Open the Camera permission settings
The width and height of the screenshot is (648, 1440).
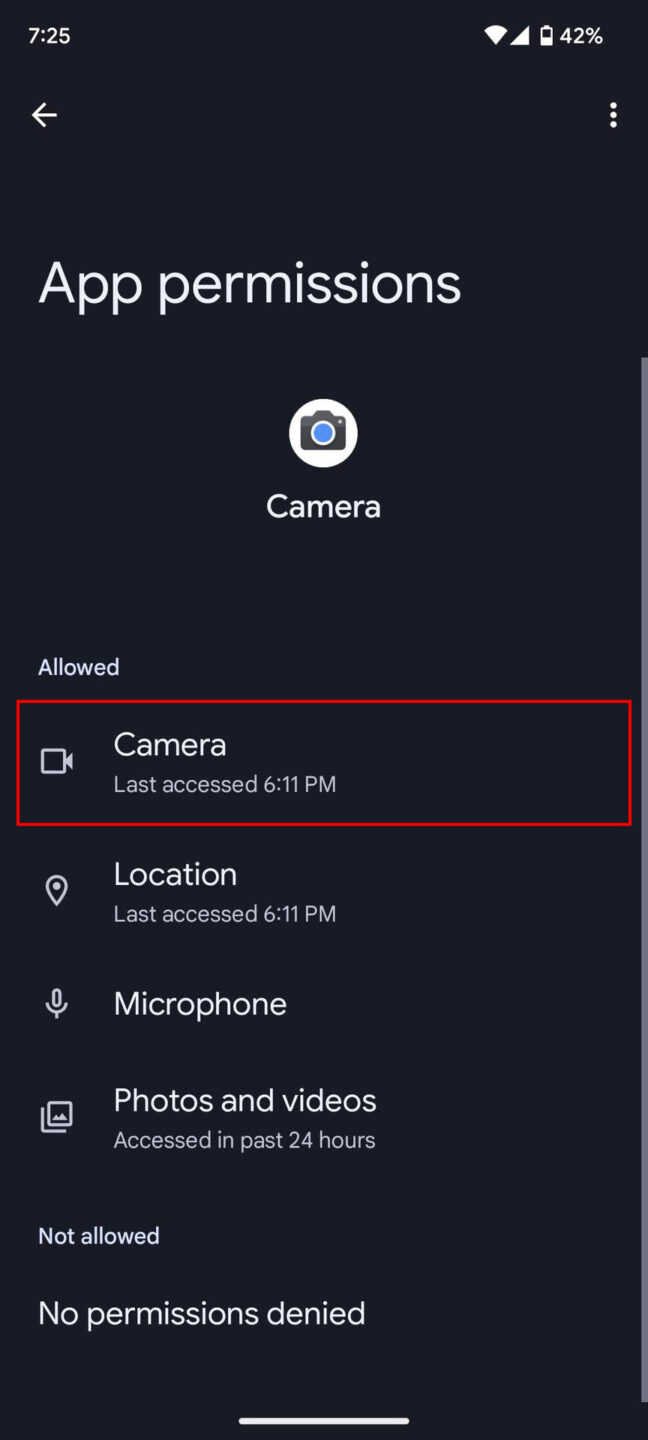(x=324, y=762)
